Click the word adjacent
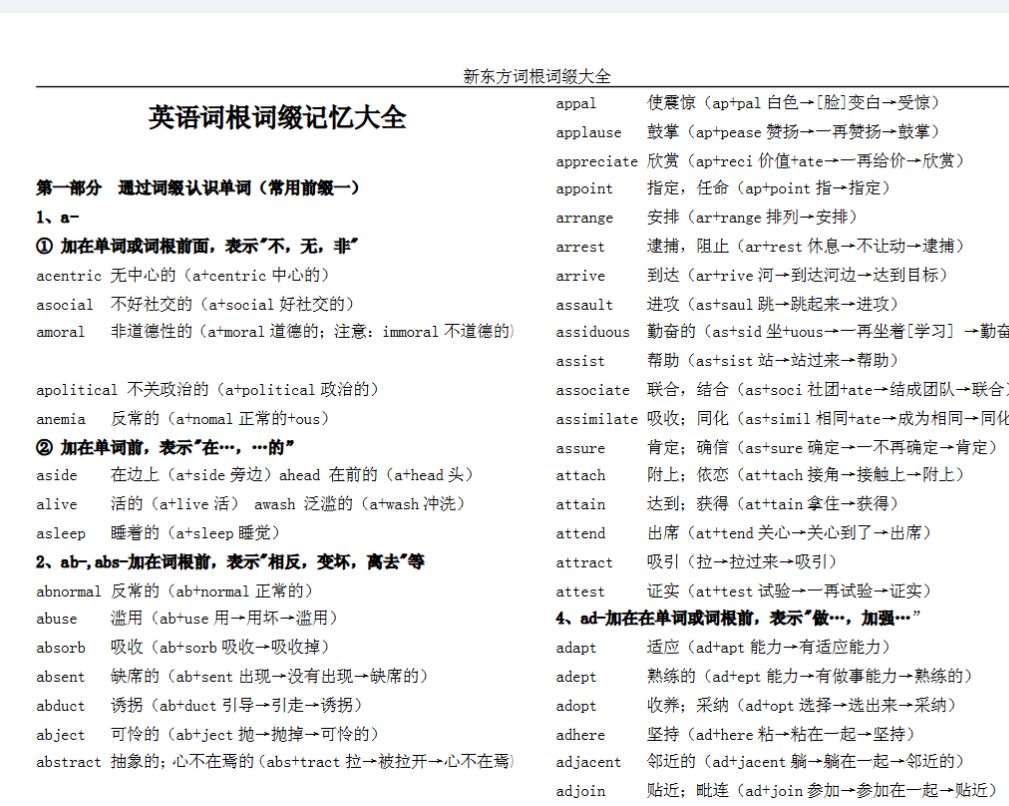 [x=588, y=763]
